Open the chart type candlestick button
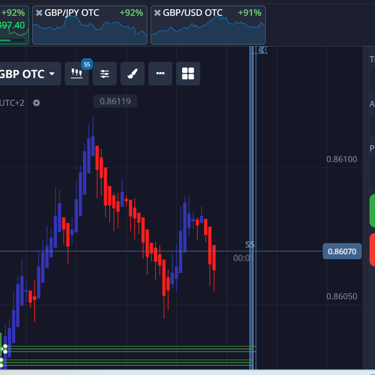This screenshot has width=375, height=375. click(77, 73)
